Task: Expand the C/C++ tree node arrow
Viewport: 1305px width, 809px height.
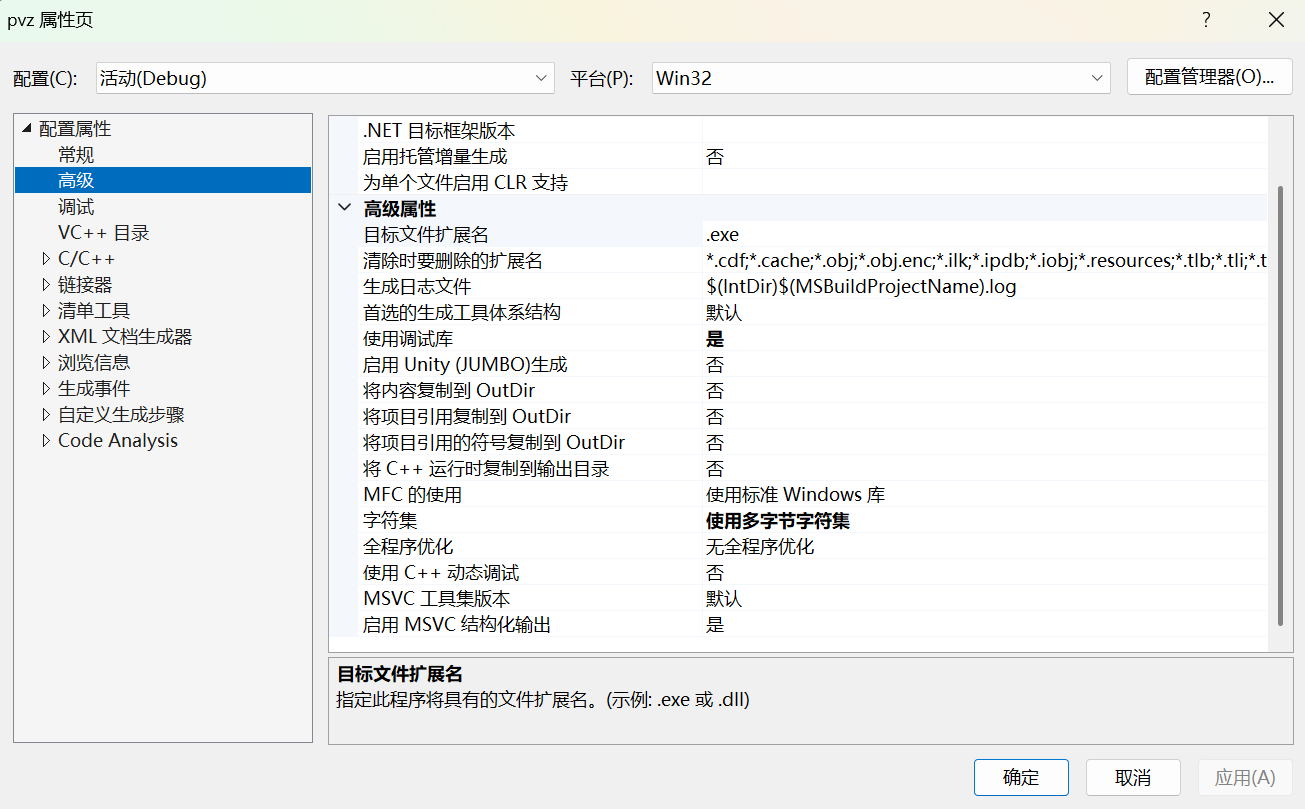Action: coord(46,259)
